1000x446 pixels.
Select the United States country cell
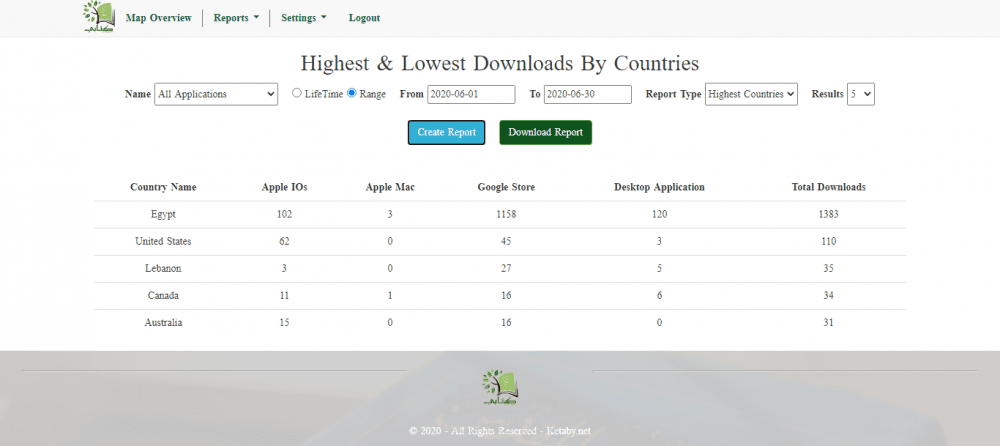point(163,241)
